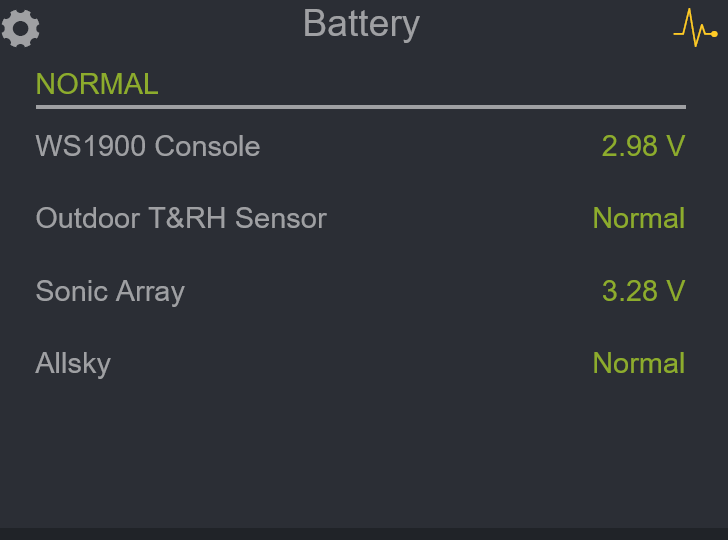The width and height of the screenshot is (728, 540).
Task: Select the Sonic Array label
Action: point(110,292)
